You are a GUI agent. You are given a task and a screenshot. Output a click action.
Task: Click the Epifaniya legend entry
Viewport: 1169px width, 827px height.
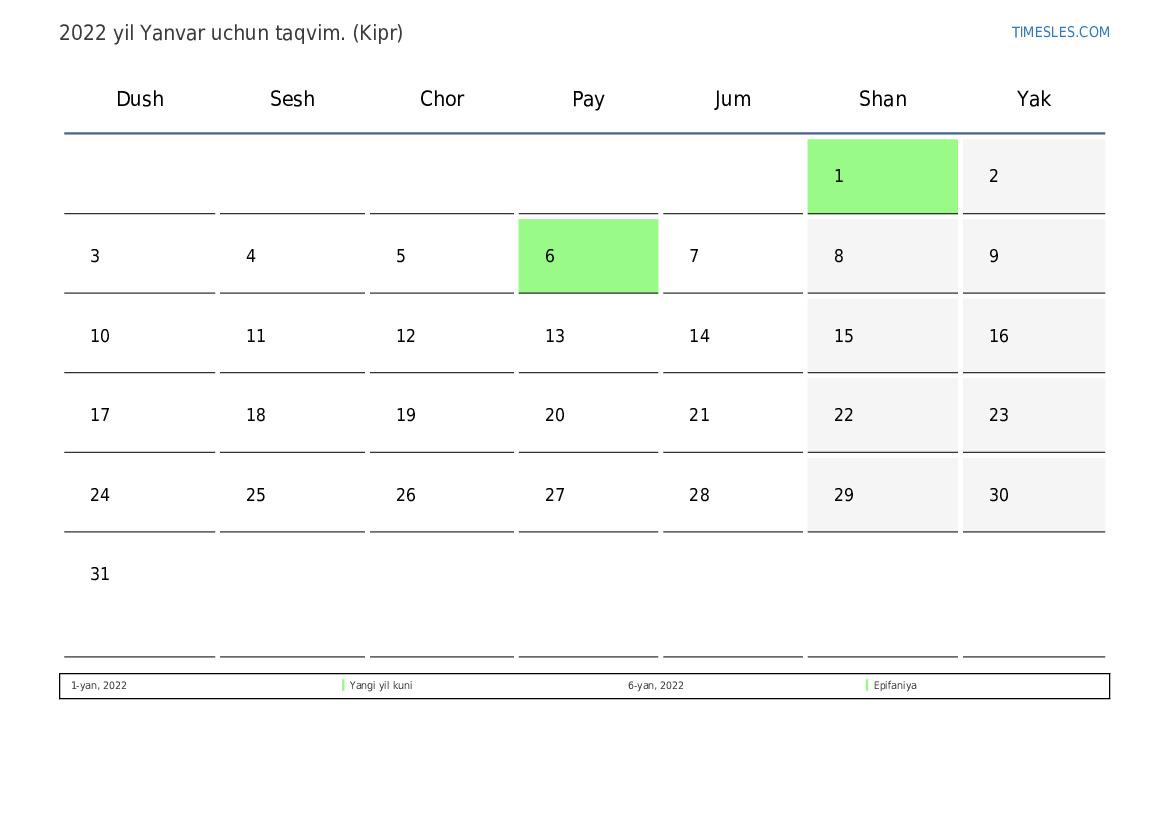(x=894, y=686)
